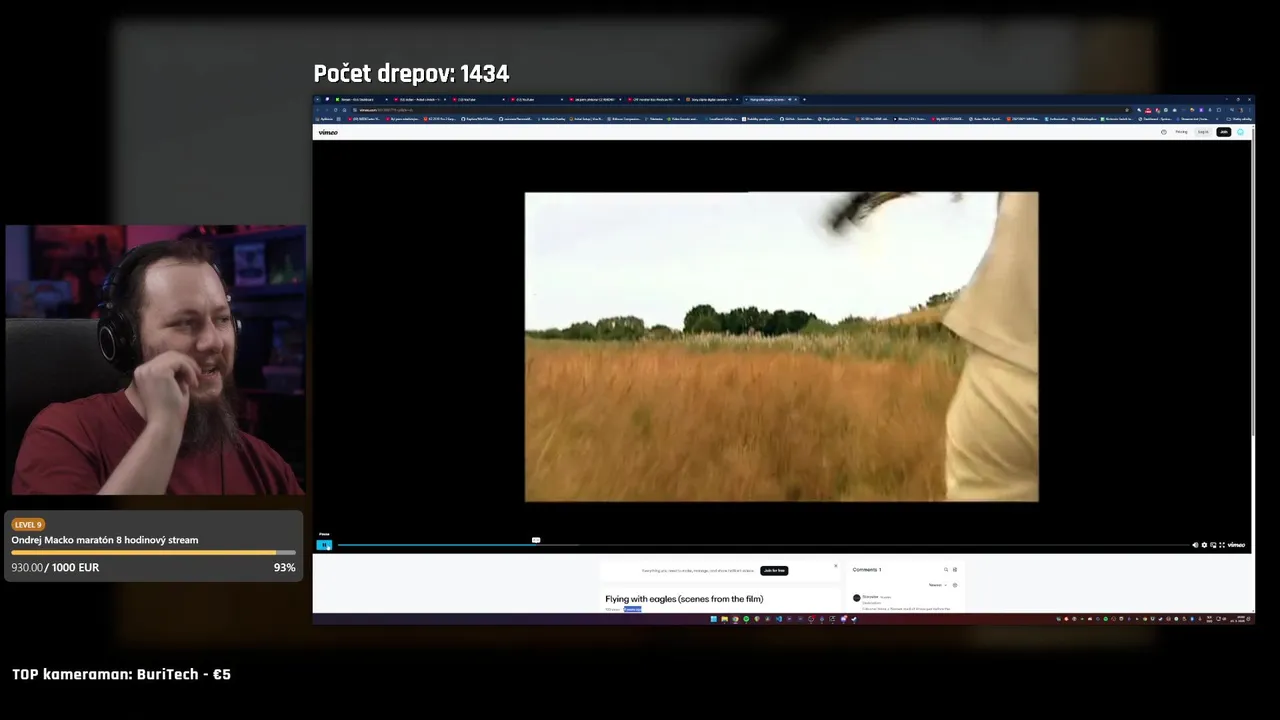Image resolution: width=1280 pixels, height=720 pixels.
Task: Click the Join button in Vimeo header
Action: (x=1224, y=132)
